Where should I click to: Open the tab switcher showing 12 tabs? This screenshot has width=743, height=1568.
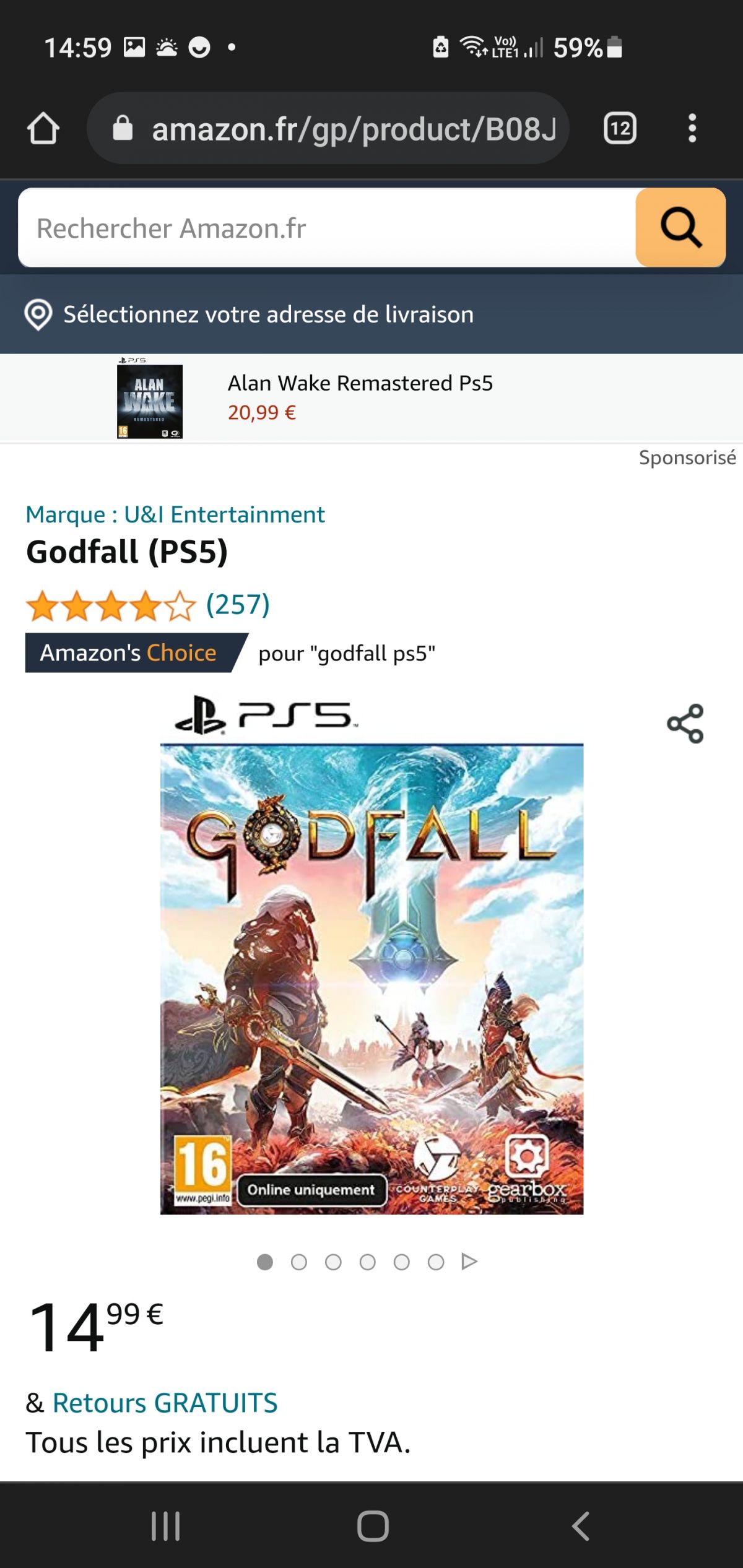[x=620, y=128]
